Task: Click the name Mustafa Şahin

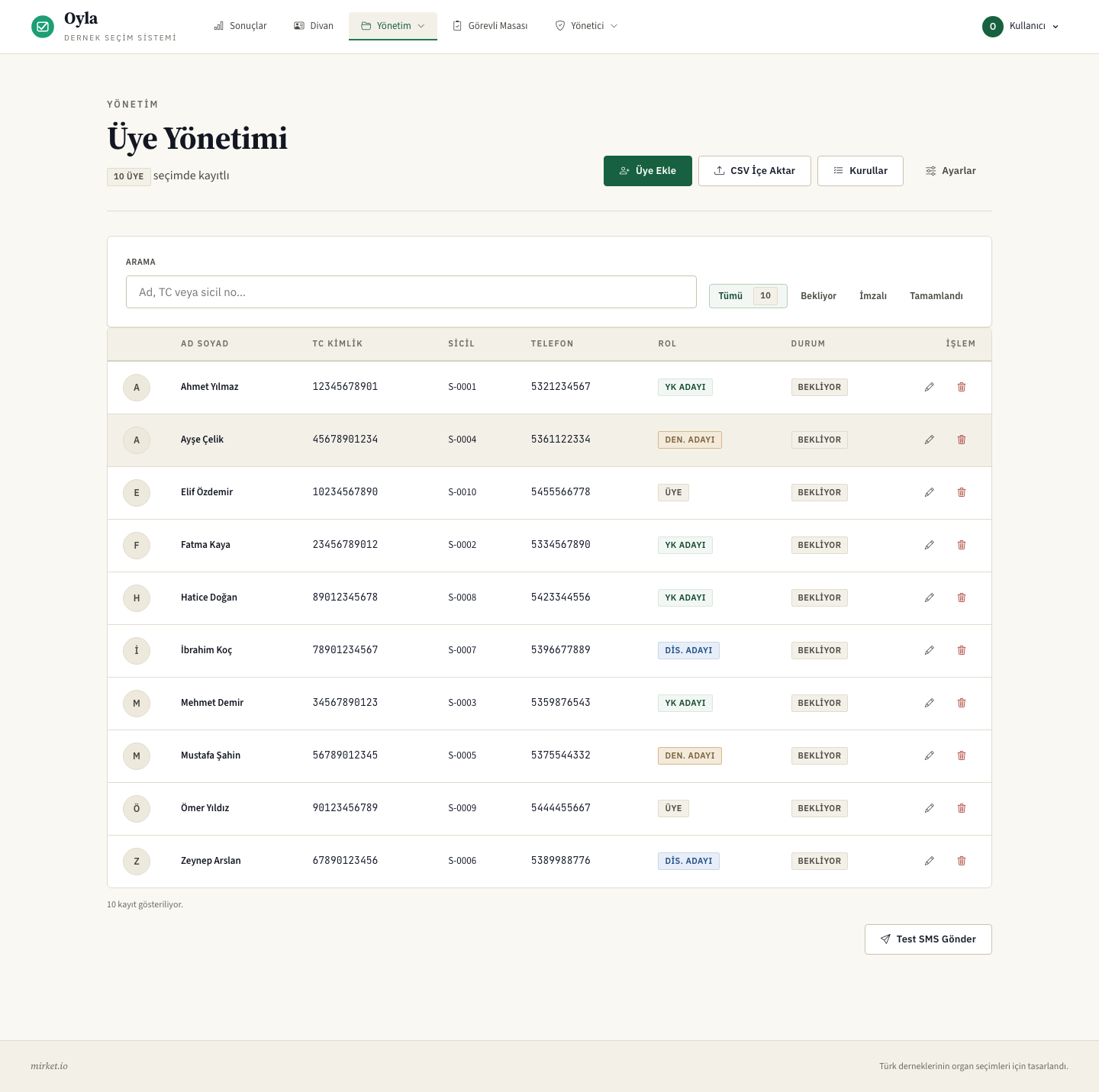Action: tap(211, 755)
